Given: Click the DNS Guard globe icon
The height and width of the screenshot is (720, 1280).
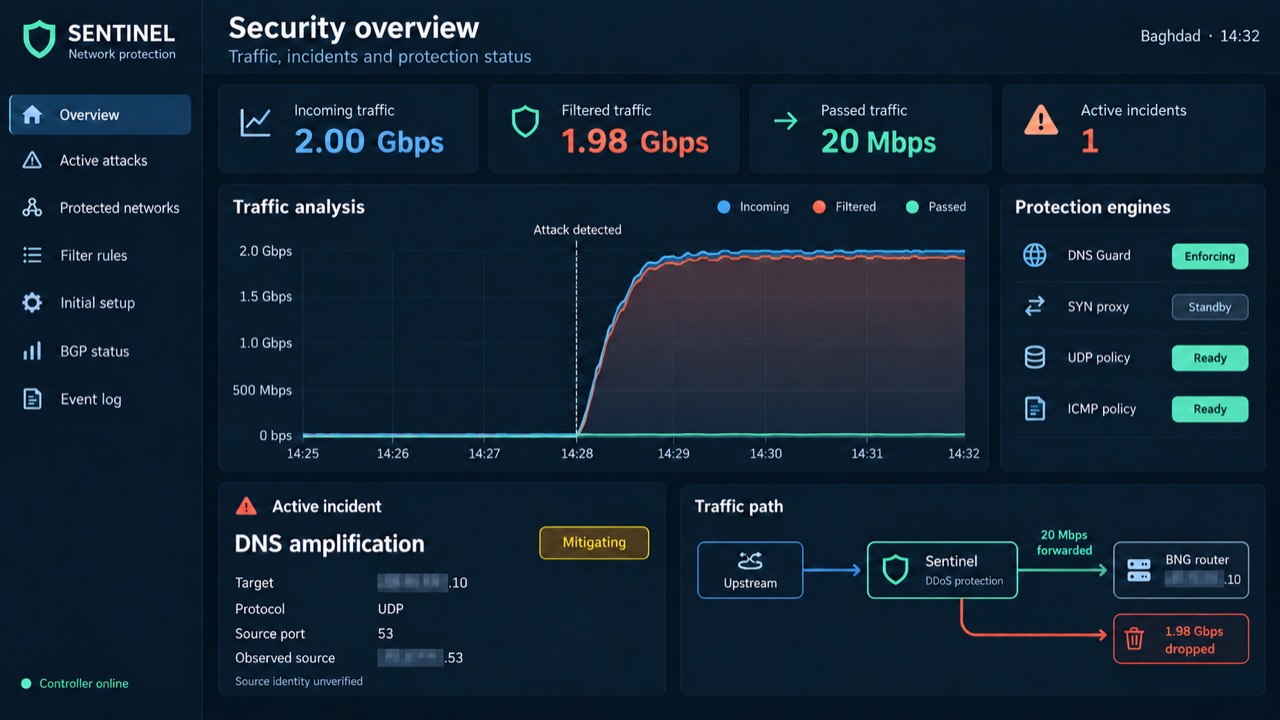Looking at the screenshot, I should click(1034, 255).
